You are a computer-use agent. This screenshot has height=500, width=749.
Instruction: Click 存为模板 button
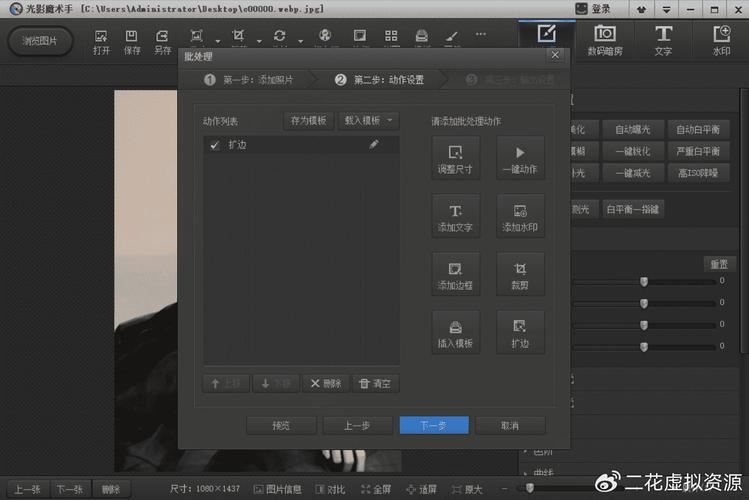point(308,121)
